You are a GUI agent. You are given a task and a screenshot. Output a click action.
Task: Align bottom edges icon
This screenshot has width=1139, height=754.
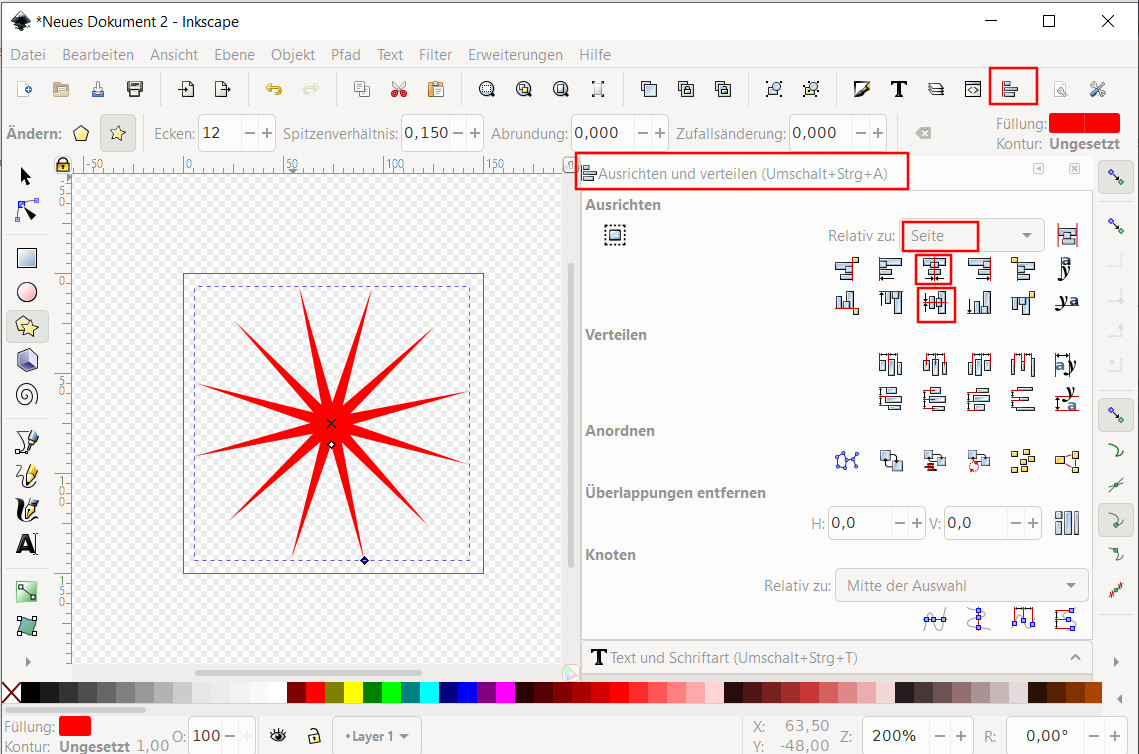click(x=978, y=302)
